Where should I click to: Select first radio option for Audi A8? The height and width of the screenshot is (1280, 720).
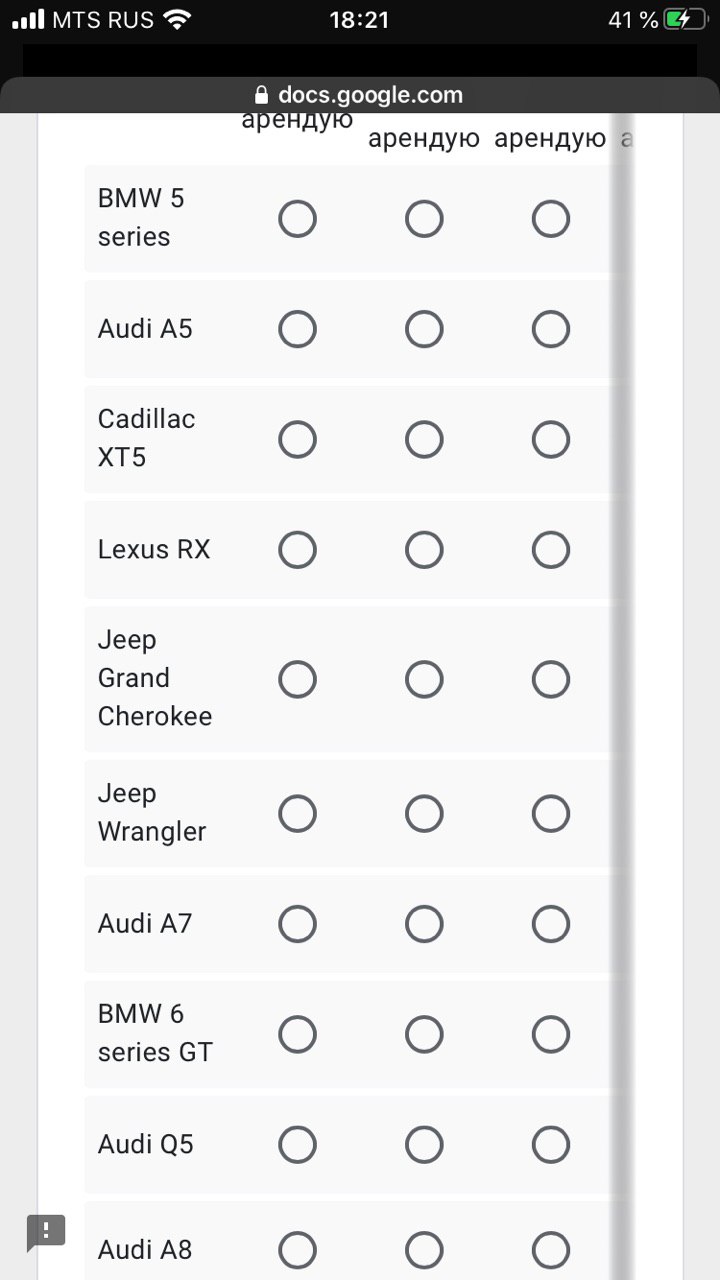297,1249
